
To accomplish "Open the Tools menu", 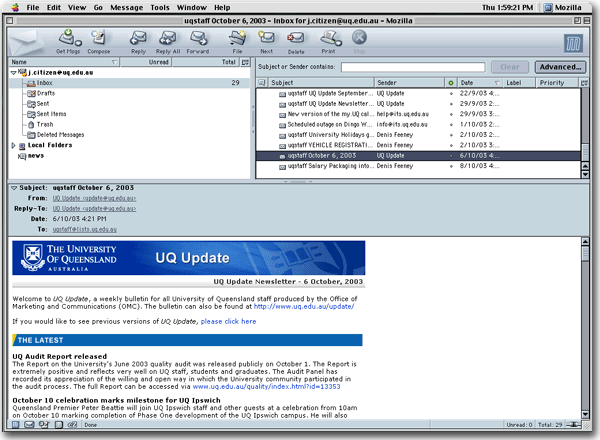I will pyautogui.click(x=160, y=7).
